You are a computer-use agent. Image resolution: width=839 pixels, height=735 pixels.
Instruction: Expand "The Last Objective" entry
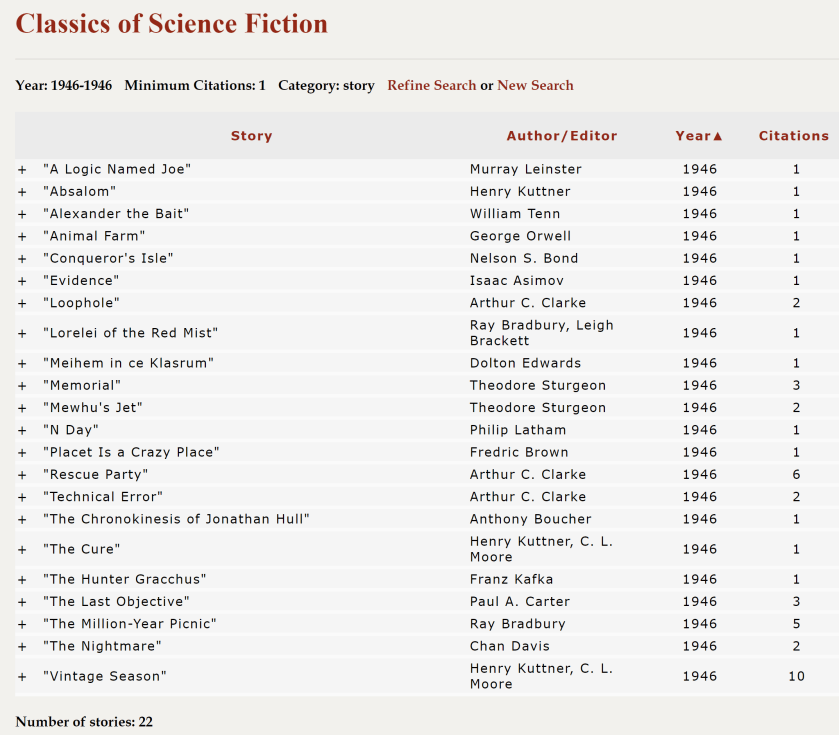(22, 602)
